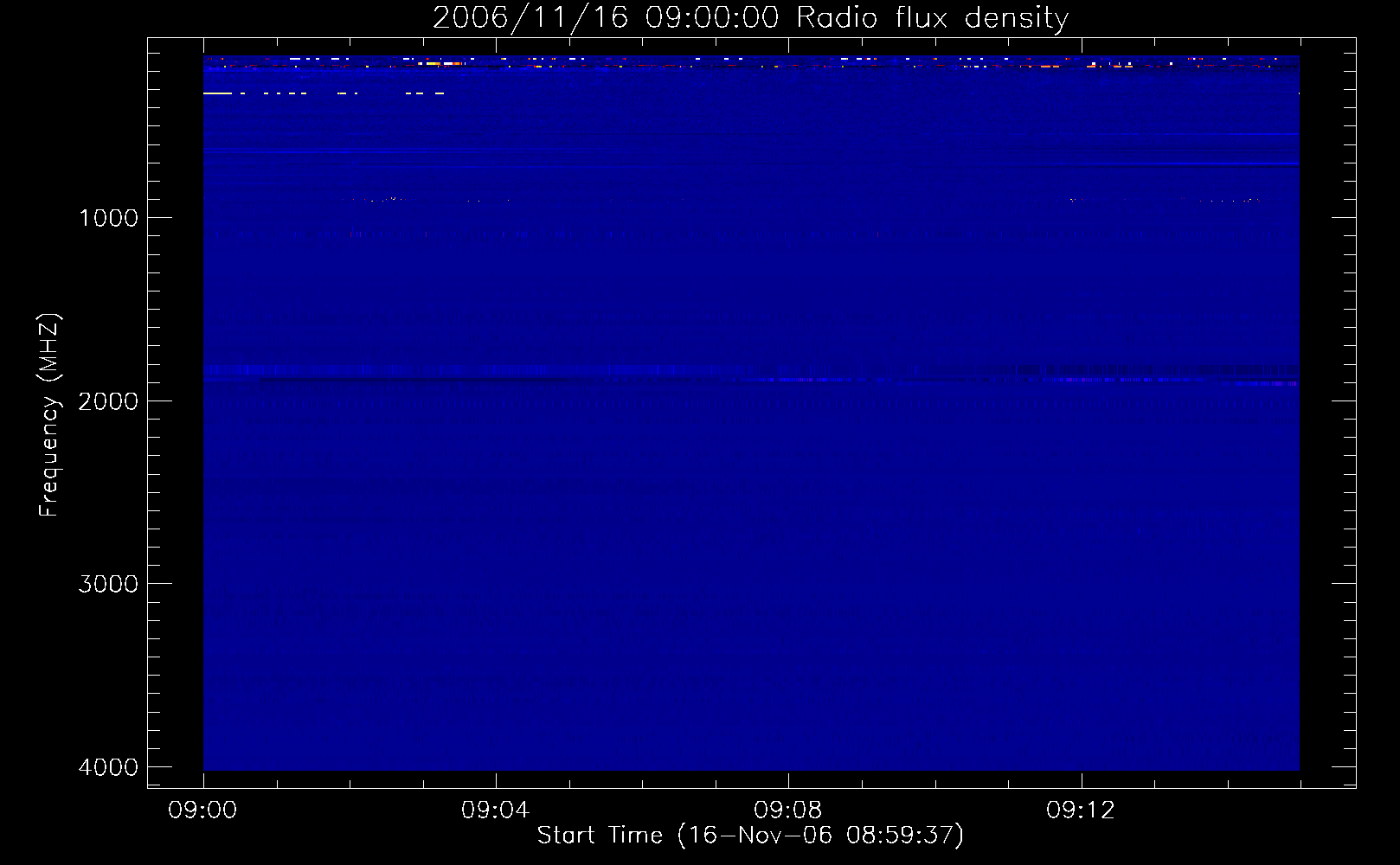Click the 1000 frequency tick label
The width and height of the screenshot is (1400, 865).
pos(108,218)
